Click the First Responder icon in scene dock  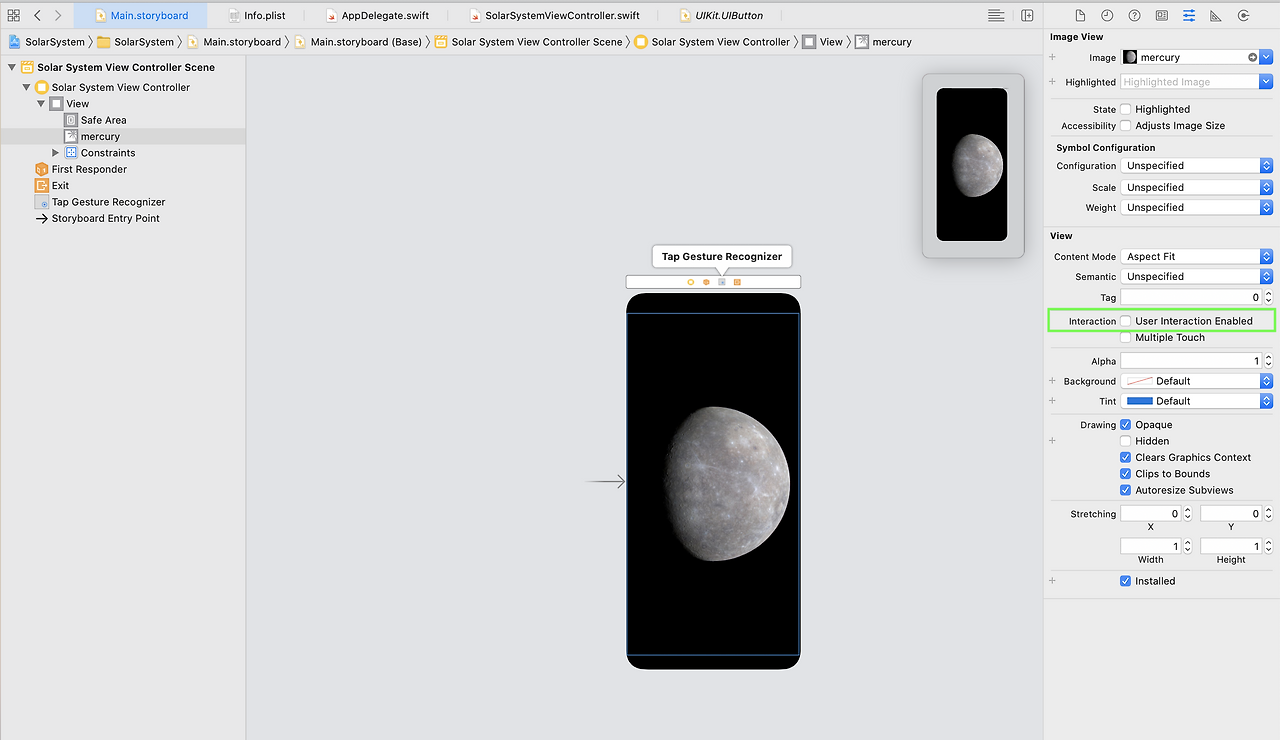(706, 282)
